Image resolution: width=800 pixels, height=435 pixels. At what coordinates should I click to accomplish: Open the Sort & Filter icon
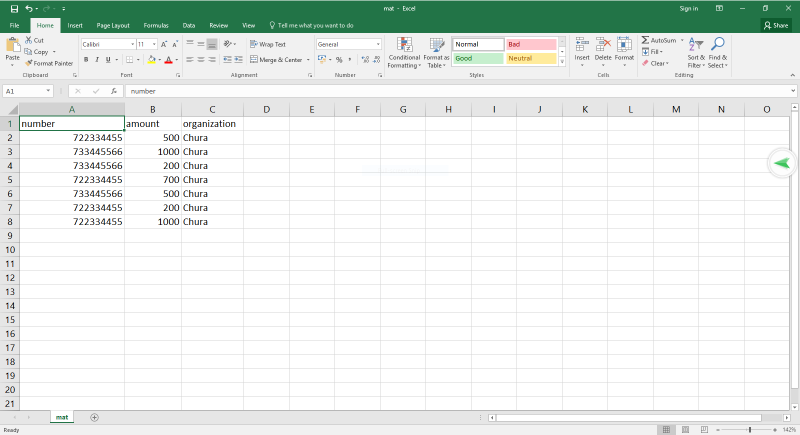coord(696,45)
